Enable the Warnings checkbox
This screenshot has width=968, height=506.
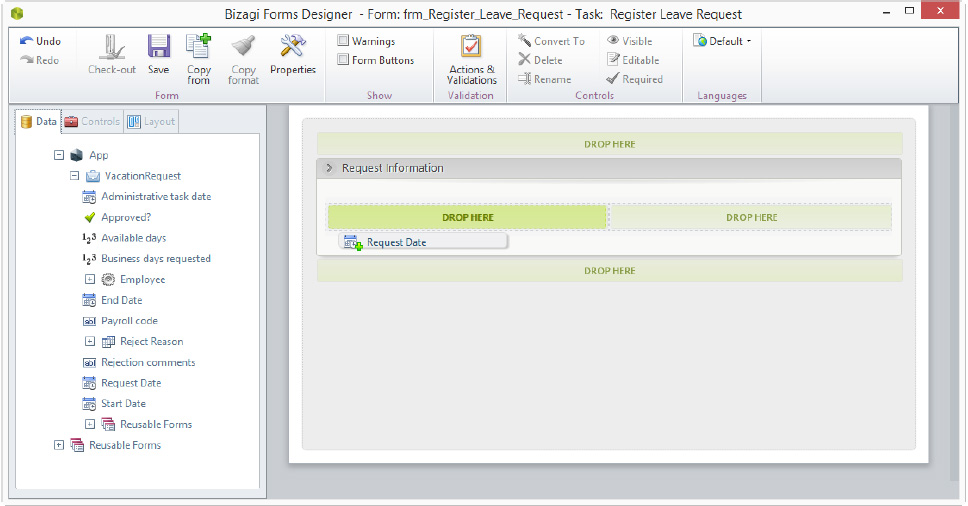(x=343, y=41)
